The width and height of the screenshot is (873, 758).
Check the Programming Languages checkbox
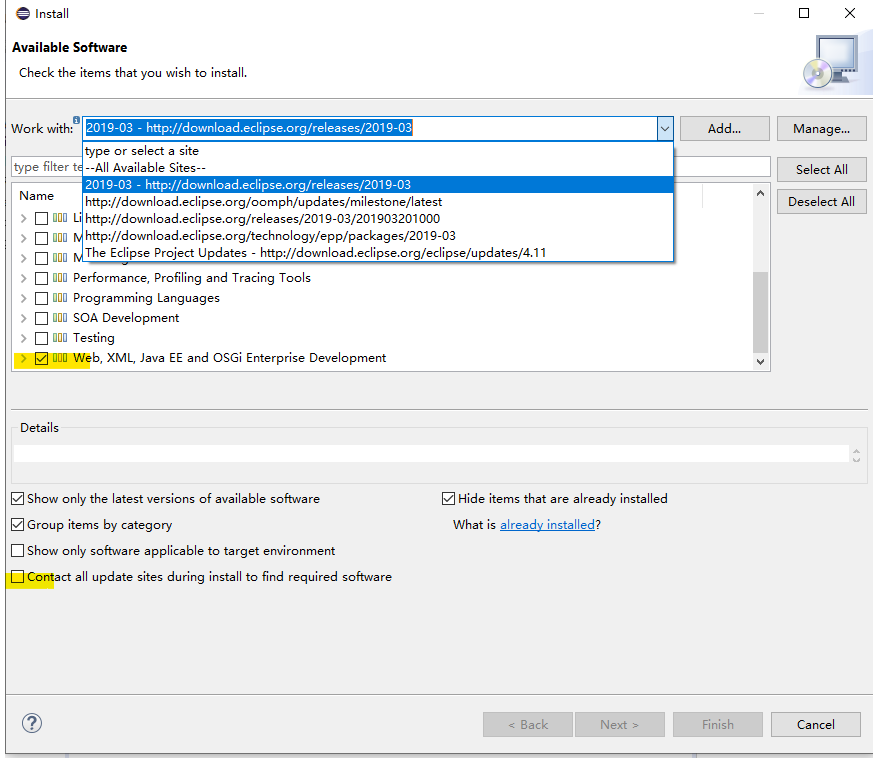[41, 298]
